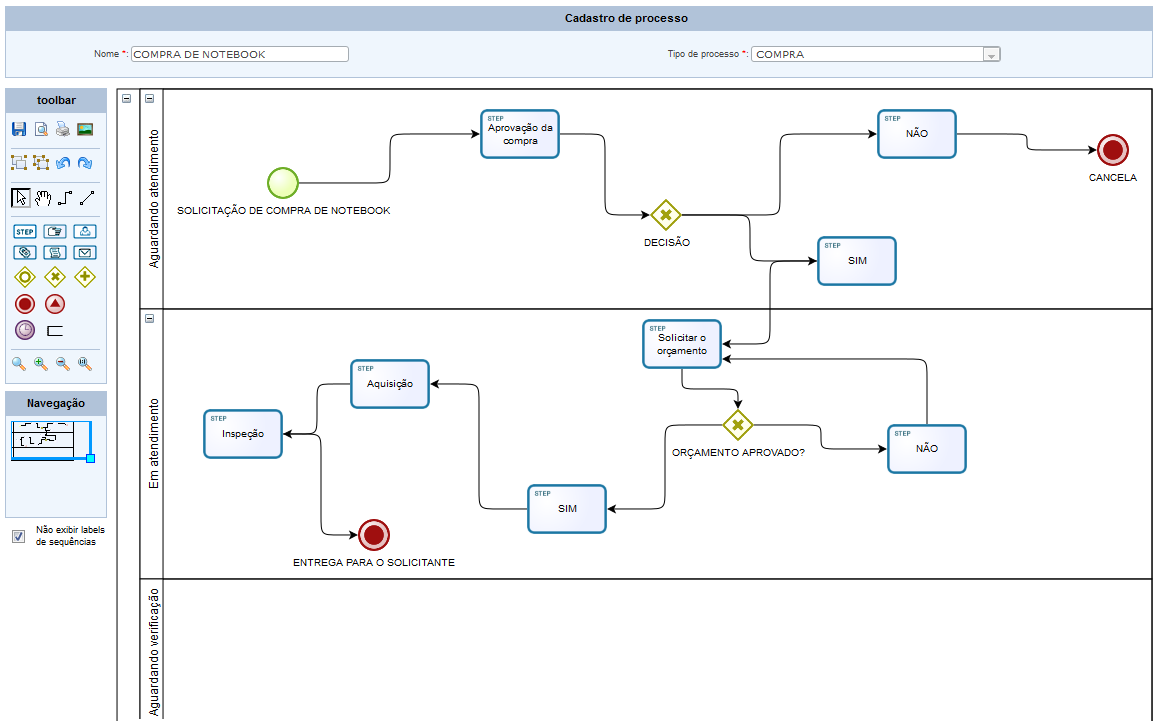Click the blue floppy disk save icon
Viewport: 1164px width, 721px height.
19,129
